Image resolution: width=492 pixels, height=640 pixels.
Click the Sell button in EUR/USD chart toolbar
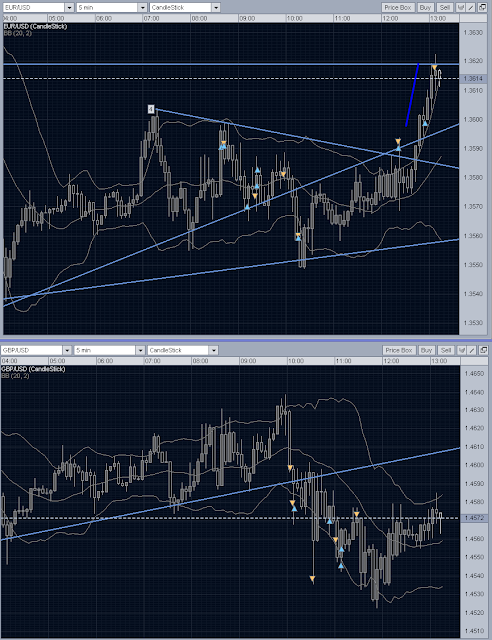445,7
